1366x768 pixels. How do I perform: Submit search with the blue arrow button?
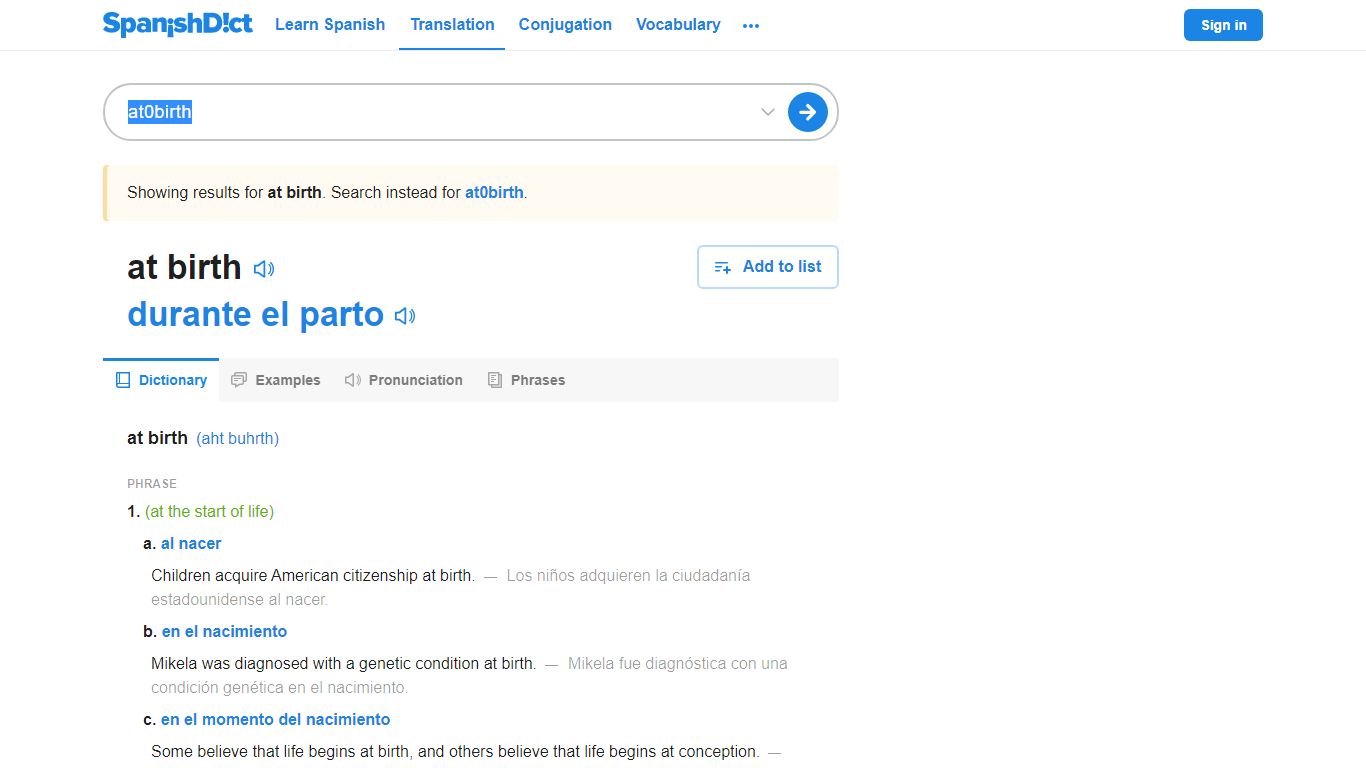click(808, 112)
